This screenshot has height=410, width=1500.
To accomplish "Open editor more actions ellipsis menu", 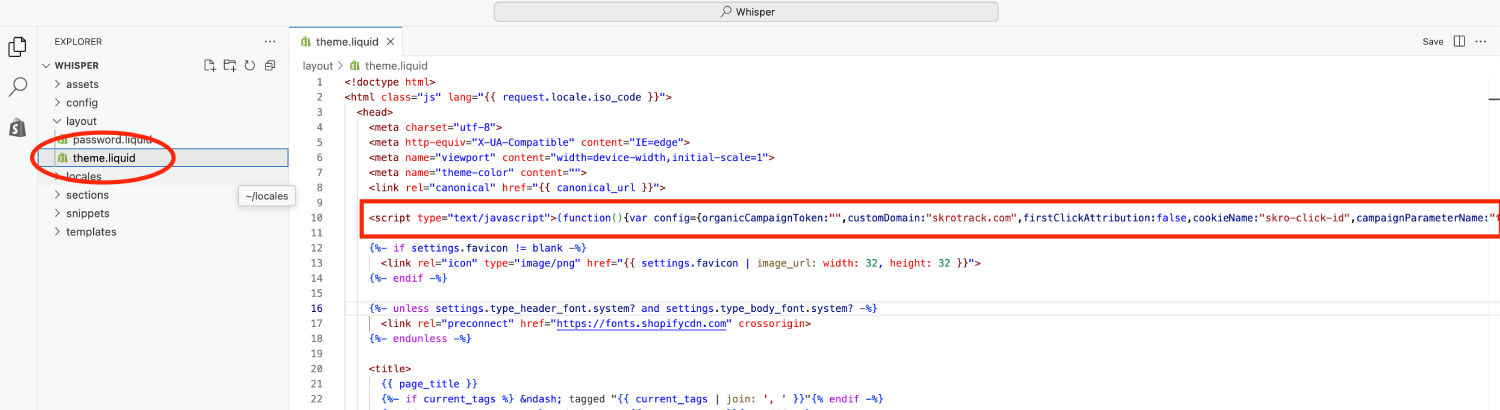I will 1482,42.
